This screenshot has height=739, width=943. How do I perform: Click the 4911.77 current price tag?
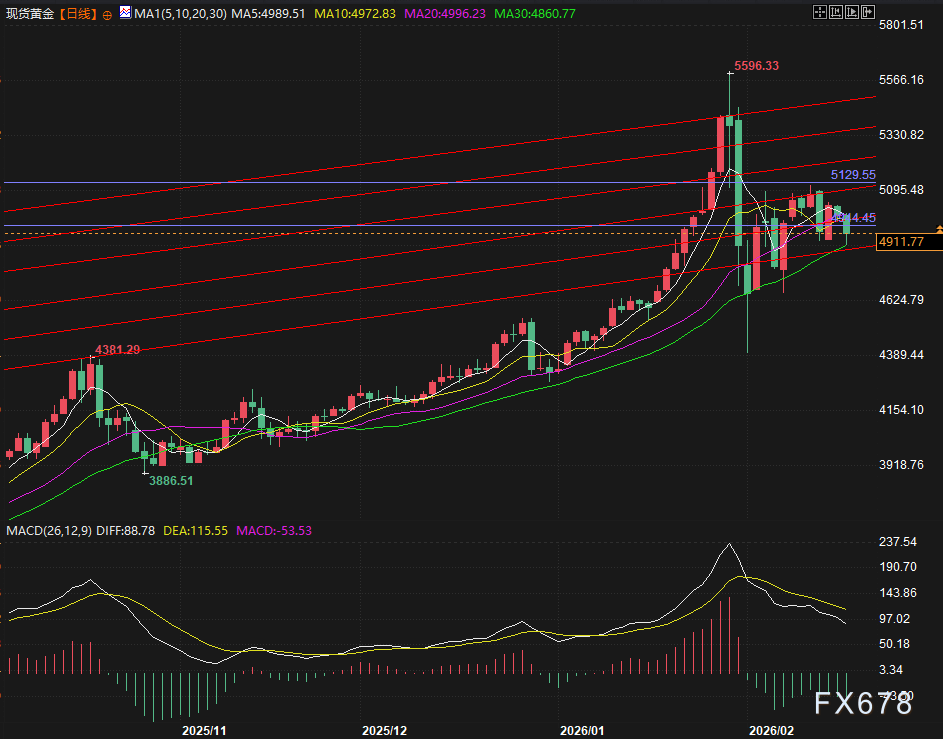pos(903,242)
